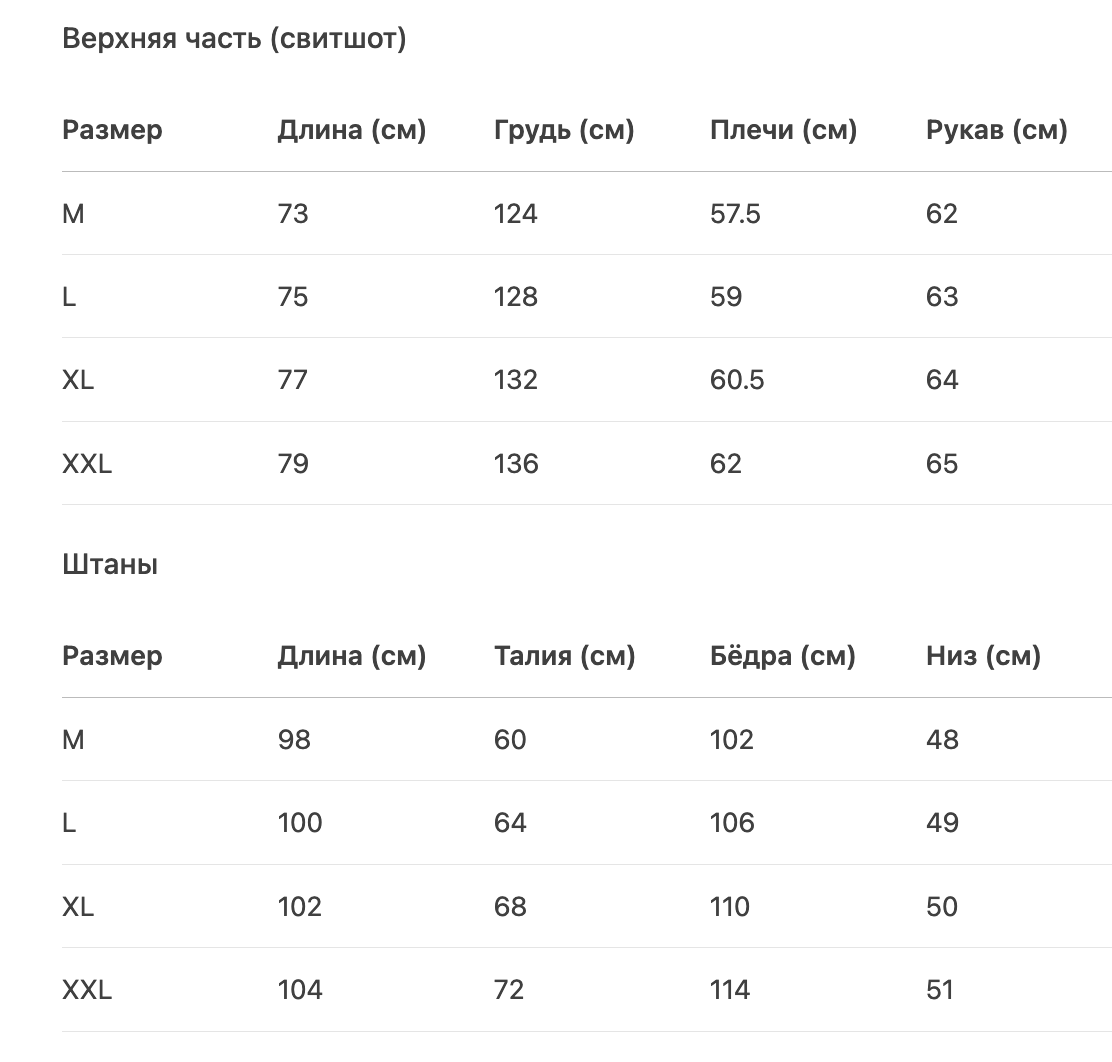1112x1062 pixels.
Task: Select the "Плечи (см)" column header
Action: (783, 130)
